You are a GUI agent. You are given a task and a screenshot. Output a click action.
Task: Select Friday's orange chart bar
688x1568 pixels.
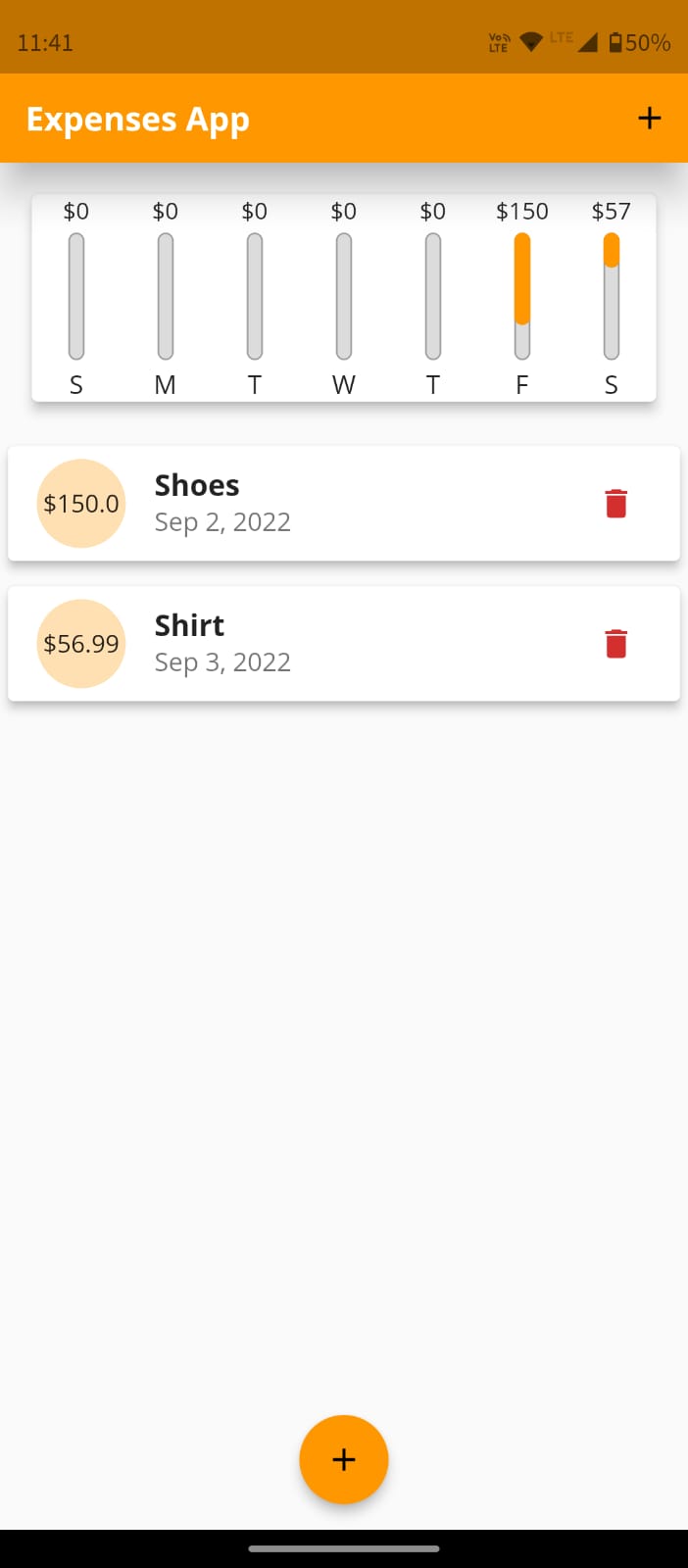[521, 294]
